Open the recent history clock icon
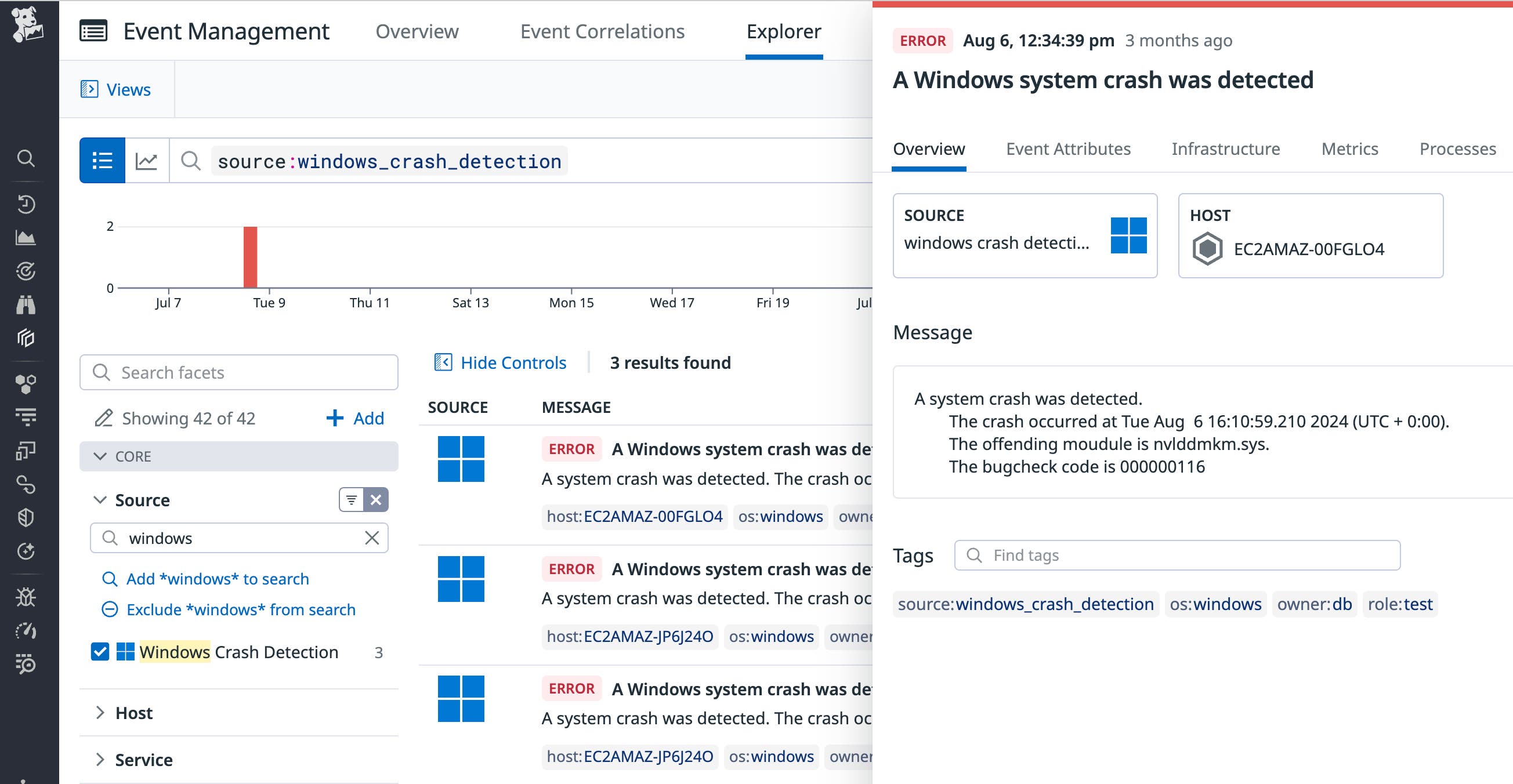The height and width of the screenshot is (784, 1513). tap(27, 204)
